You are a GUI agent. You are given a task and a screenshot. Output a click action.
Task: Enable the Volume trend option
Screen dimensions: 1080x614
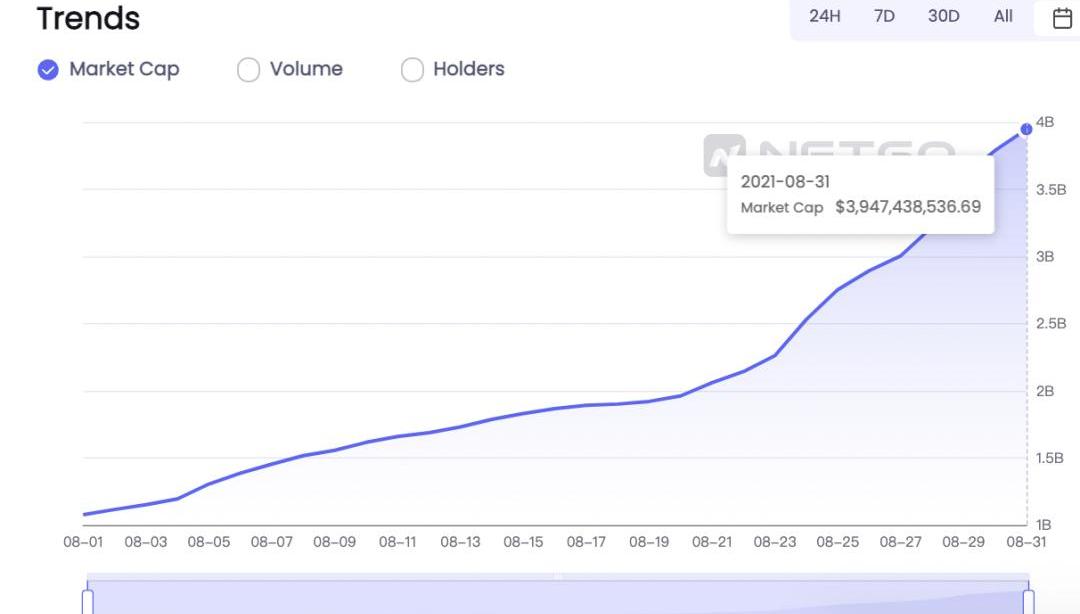[248, 69]
